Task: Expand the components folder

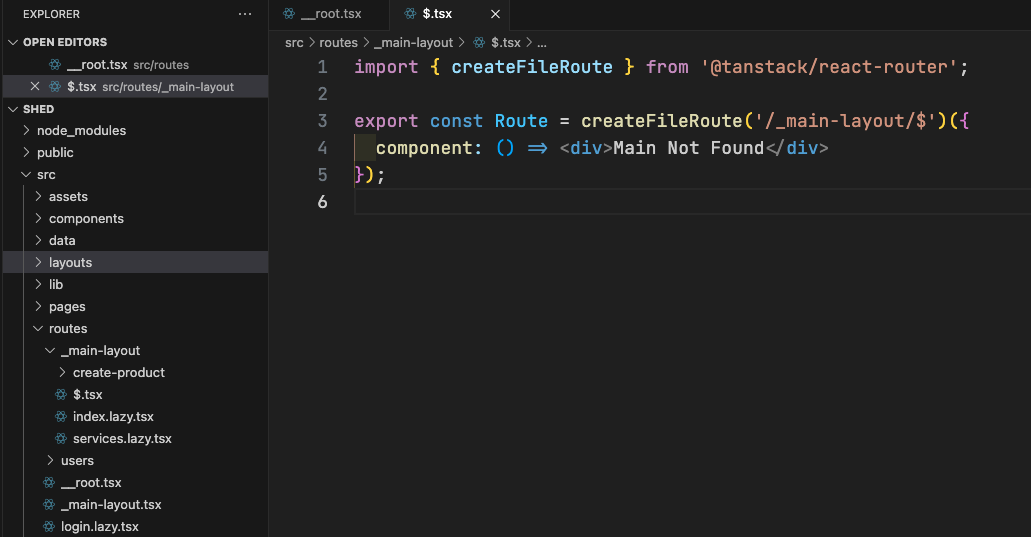Action: 38,218
